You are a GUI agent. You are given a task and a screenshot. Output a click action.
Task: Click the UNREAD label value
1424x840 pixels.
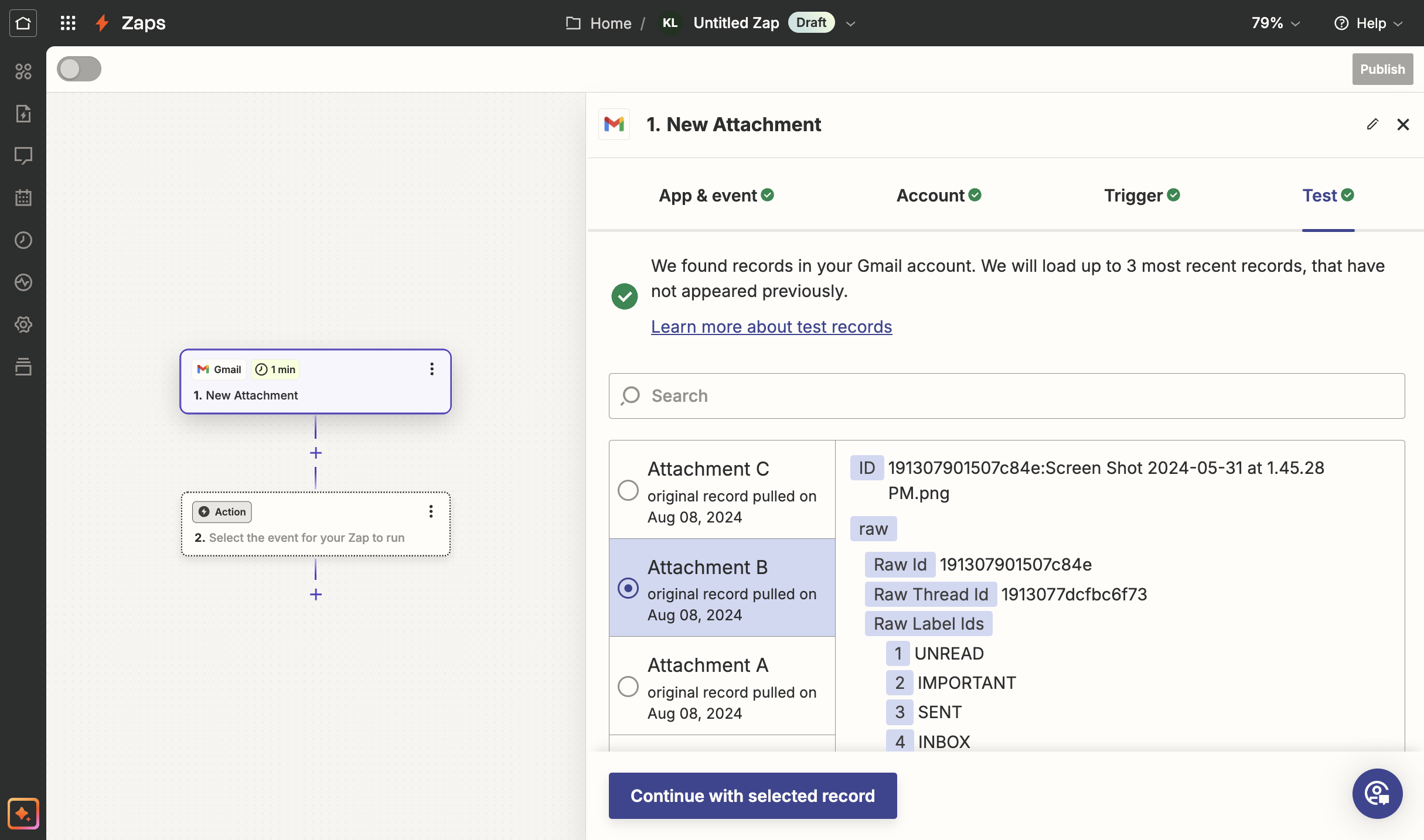coord(949,654)
